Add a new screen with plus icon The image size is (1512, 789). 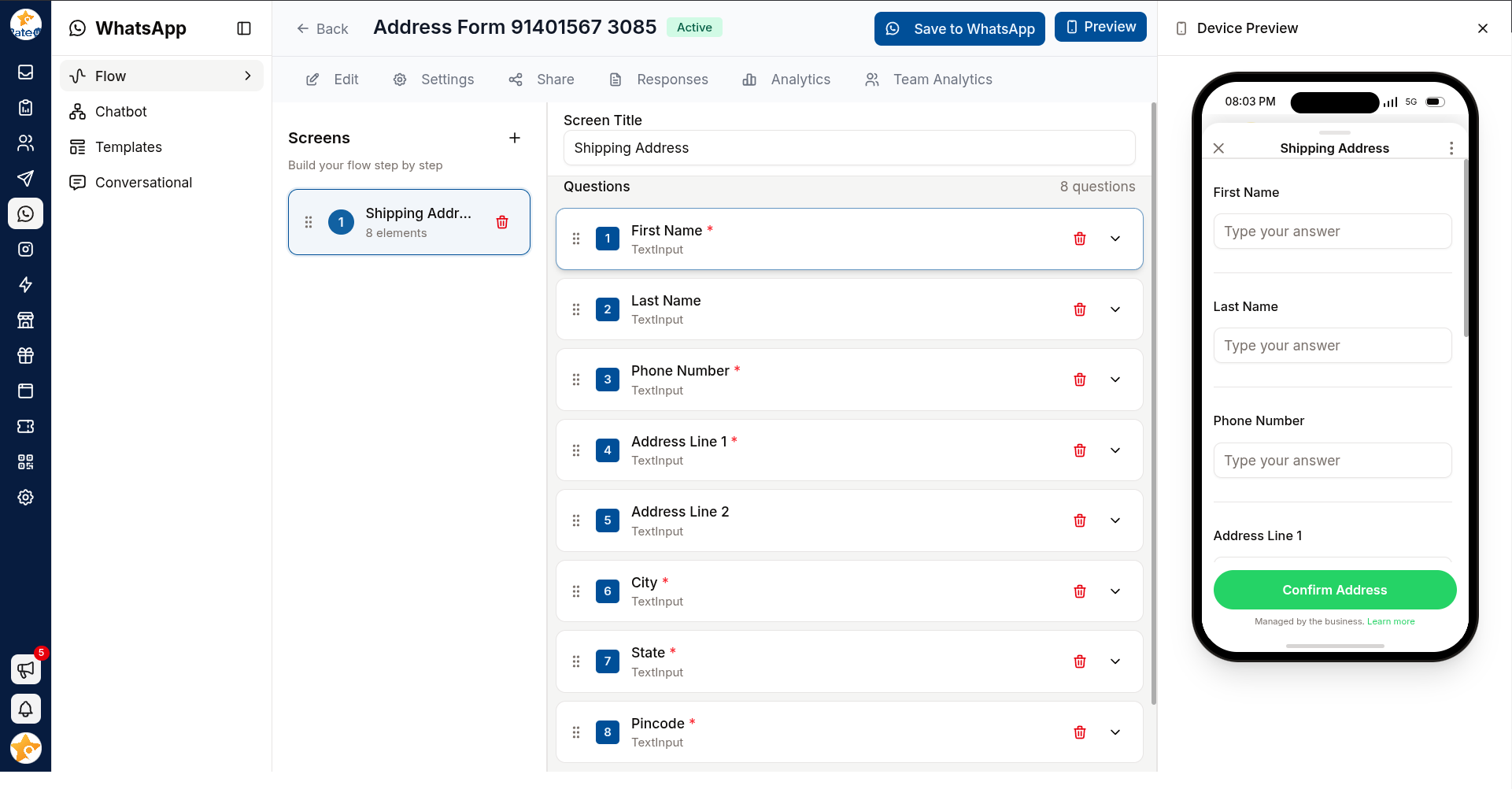pyautogui.click(x=515, y=138)
